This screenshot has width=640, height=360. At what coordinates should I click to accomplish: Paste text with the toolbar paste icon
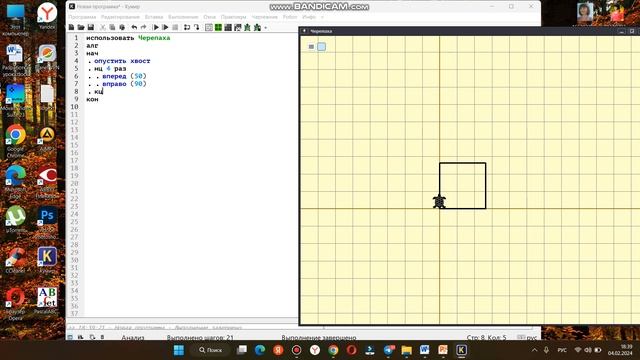[x=122, y=27]
